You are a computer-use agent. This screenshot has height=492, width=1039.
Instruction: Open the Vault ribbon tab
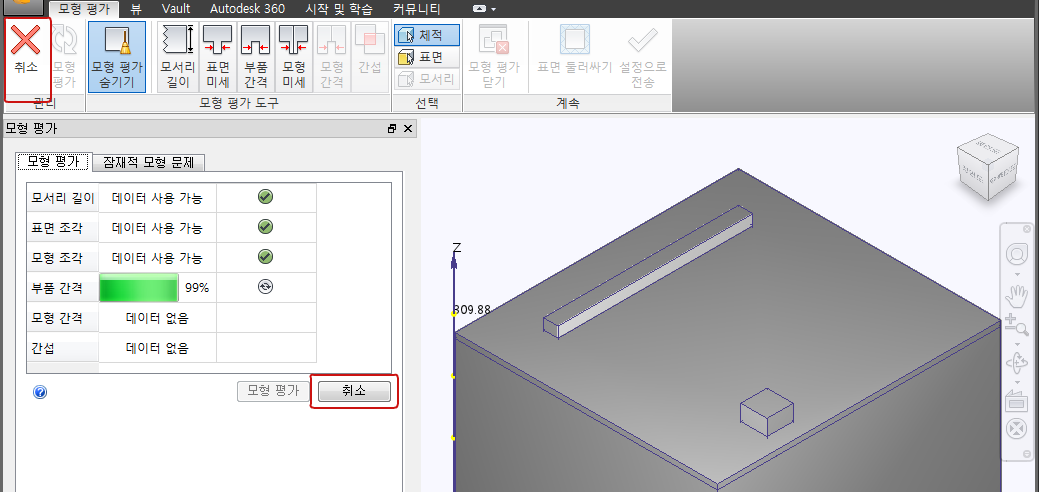[176, 9]
